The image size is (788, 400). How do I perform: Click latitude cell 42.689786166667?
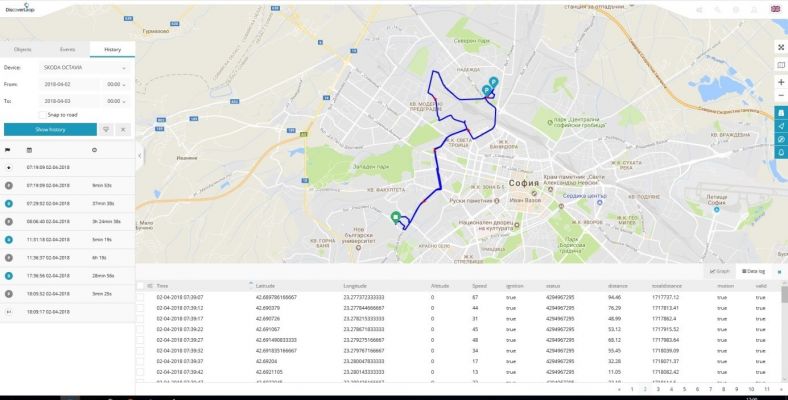tap(276, 297)
